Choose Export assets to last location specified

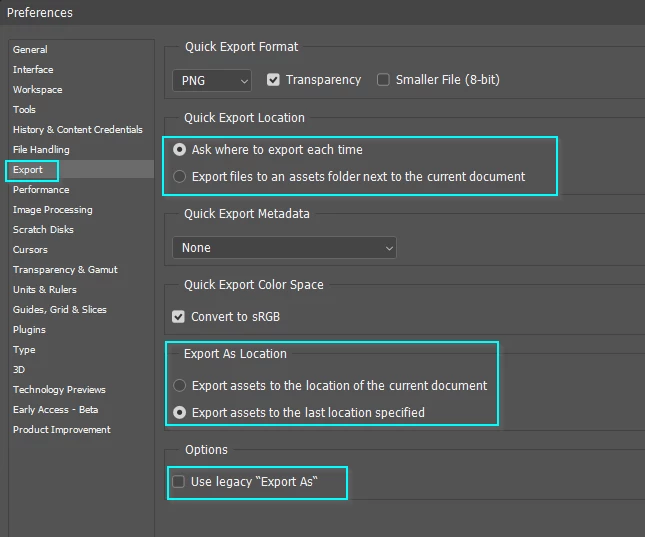click(180, 412)
